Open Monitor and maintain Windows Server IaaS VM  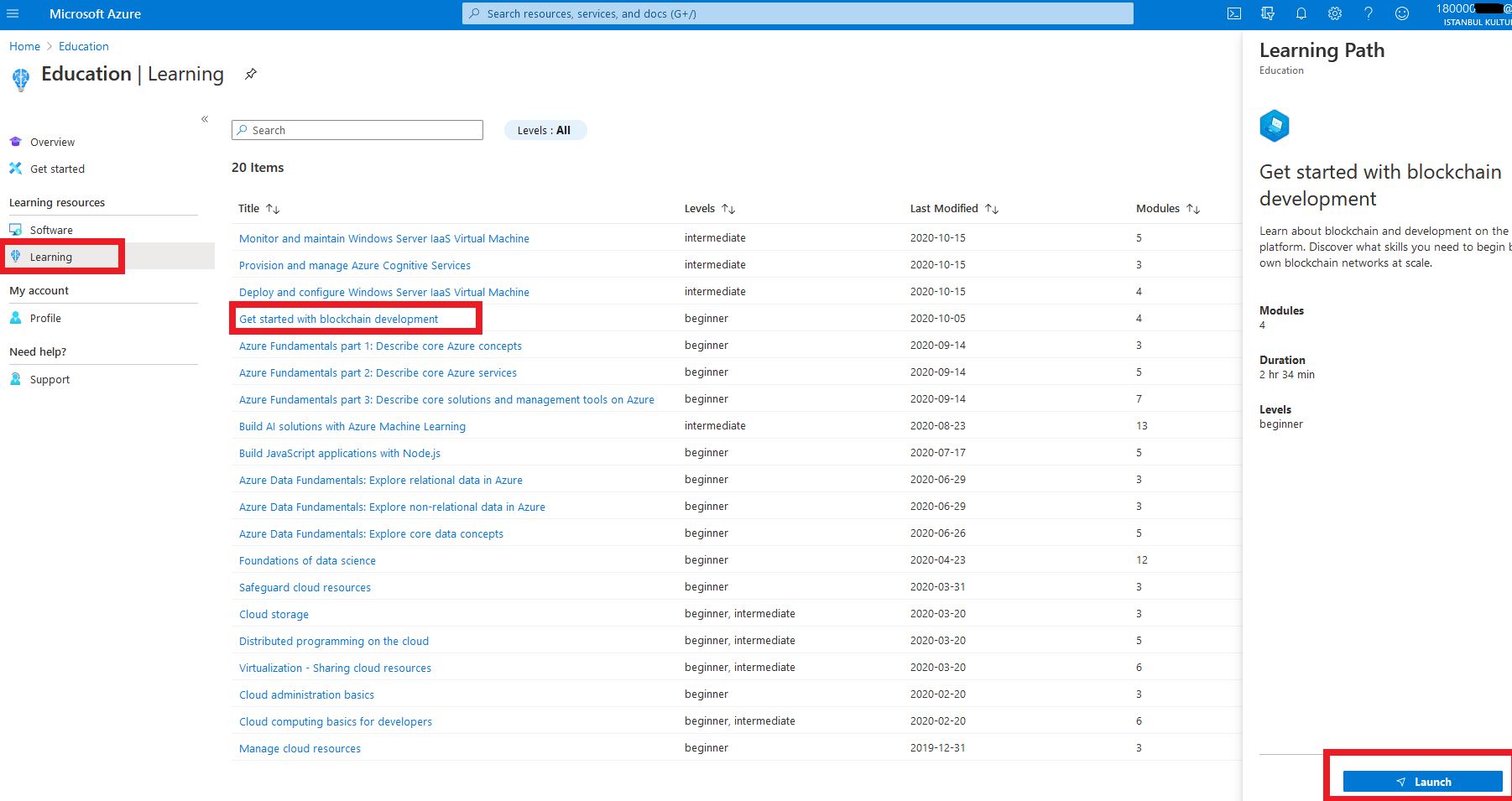(x=384, y=238)
